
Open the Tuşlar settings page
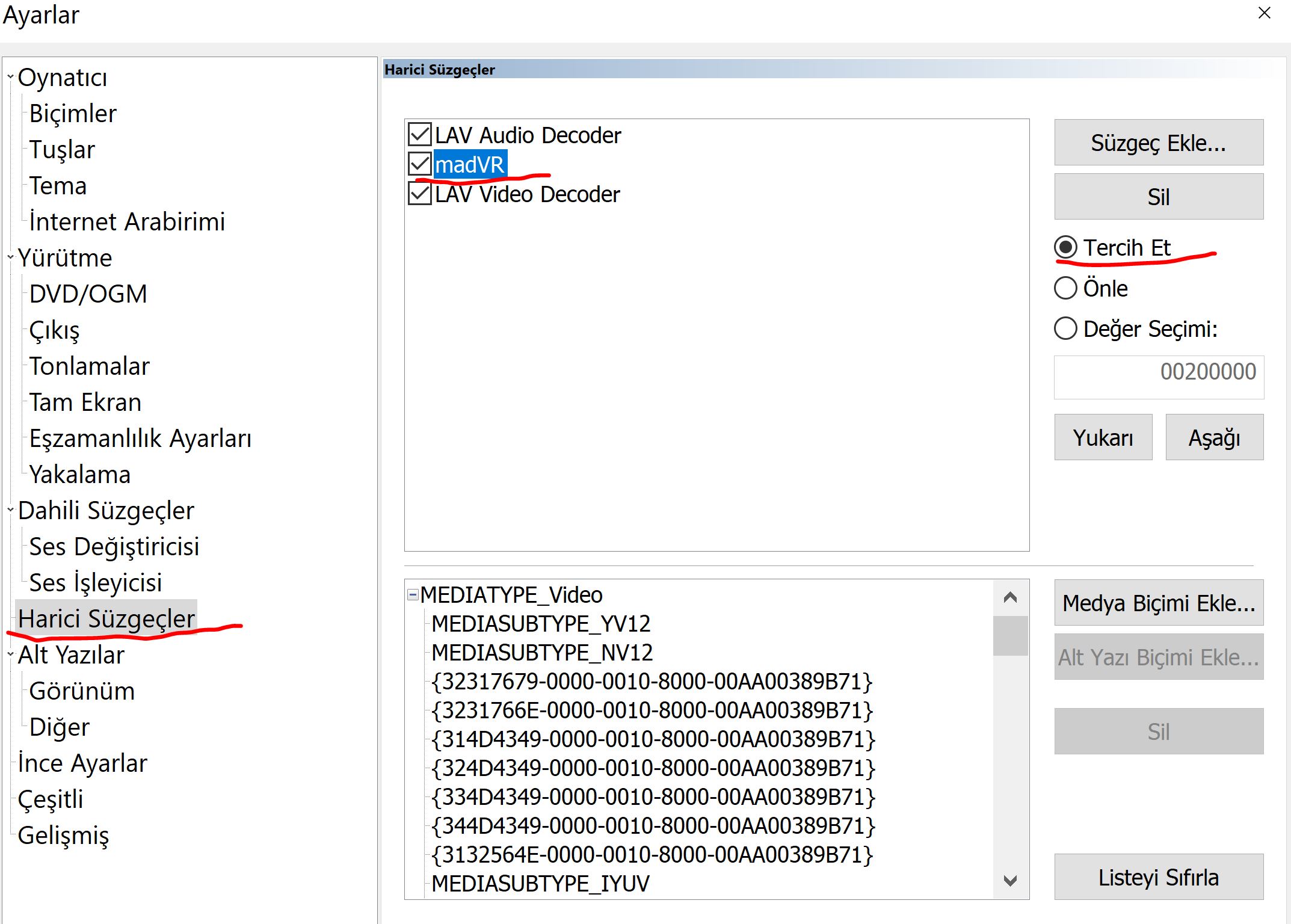62,149
